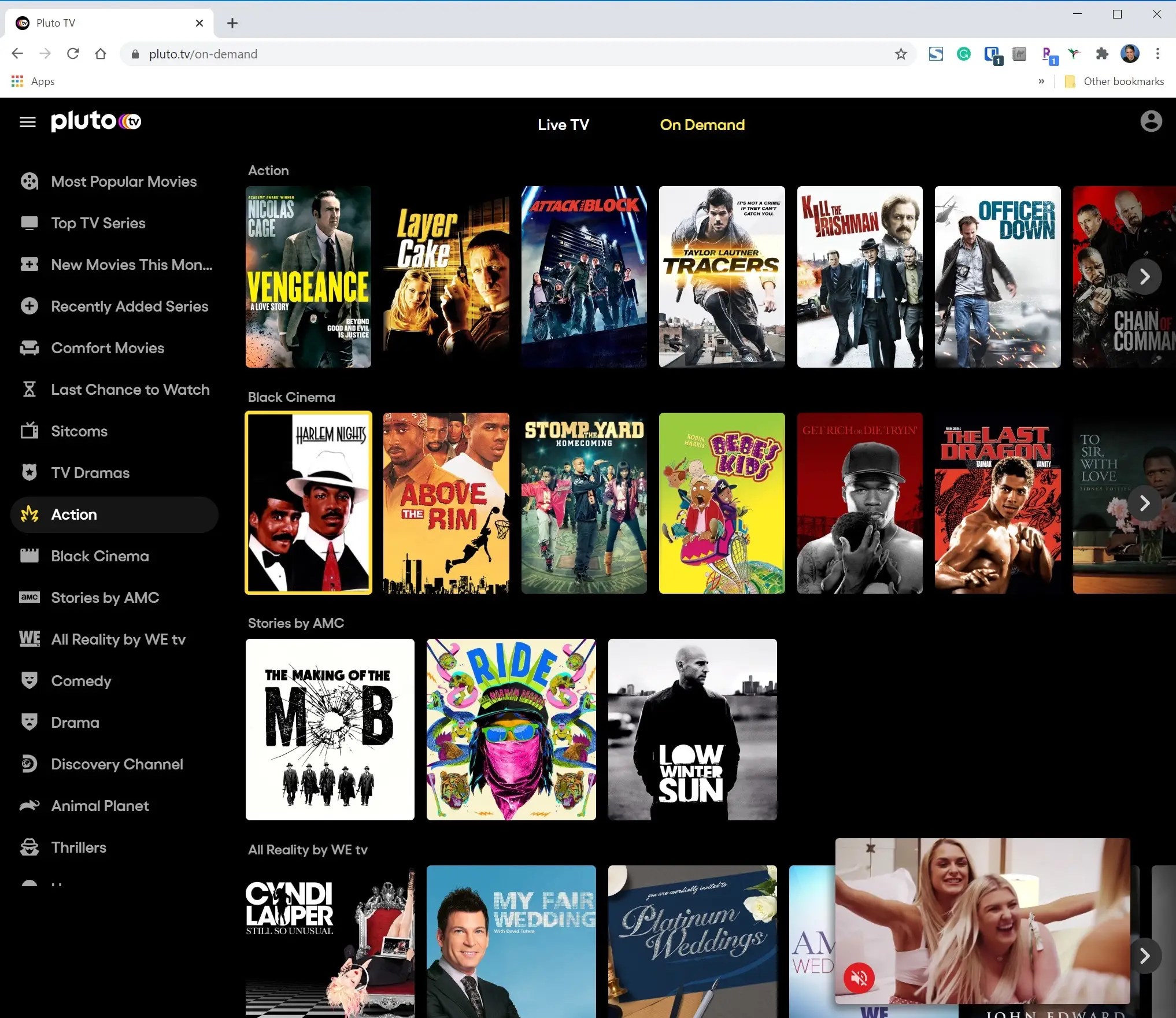Close the floating mini player

coord(871,849)
